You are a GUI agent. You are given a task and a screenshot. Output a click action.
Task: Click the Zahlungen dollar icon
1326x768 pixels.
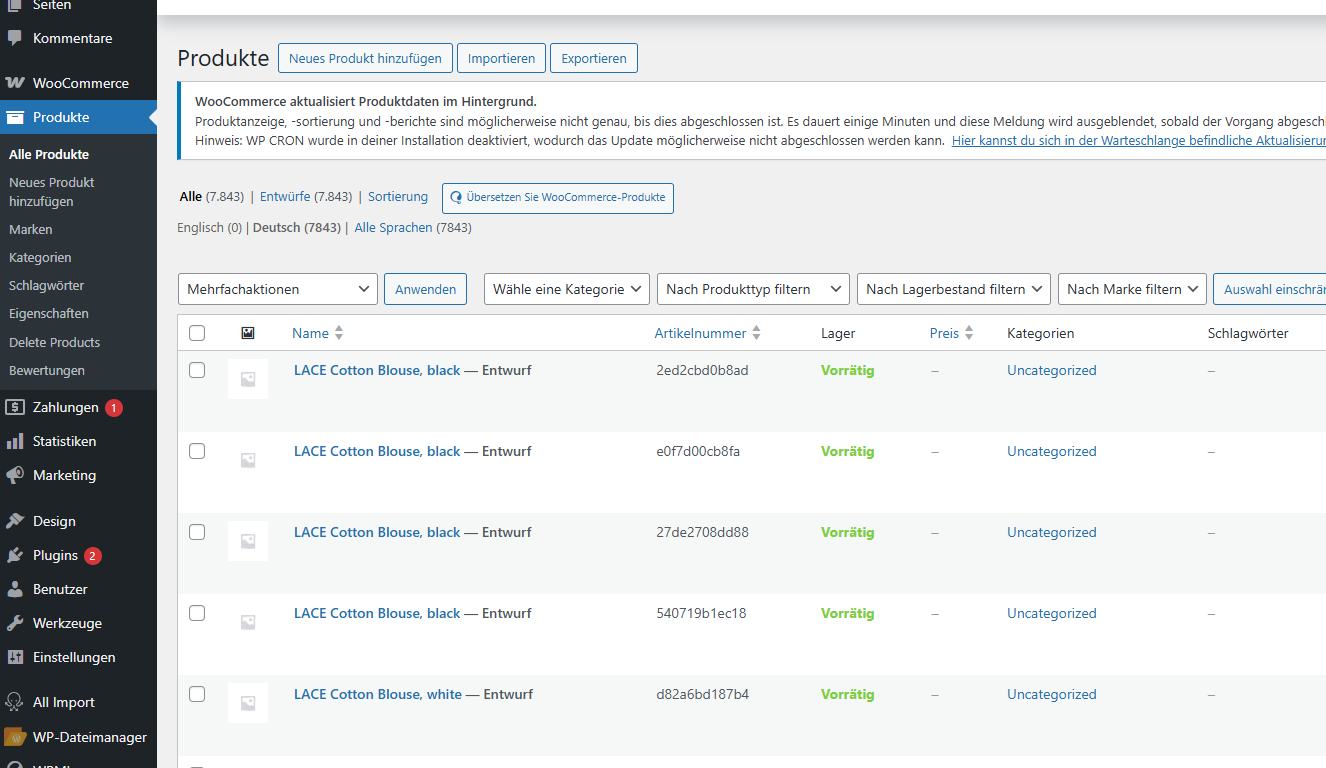[14, 407]
